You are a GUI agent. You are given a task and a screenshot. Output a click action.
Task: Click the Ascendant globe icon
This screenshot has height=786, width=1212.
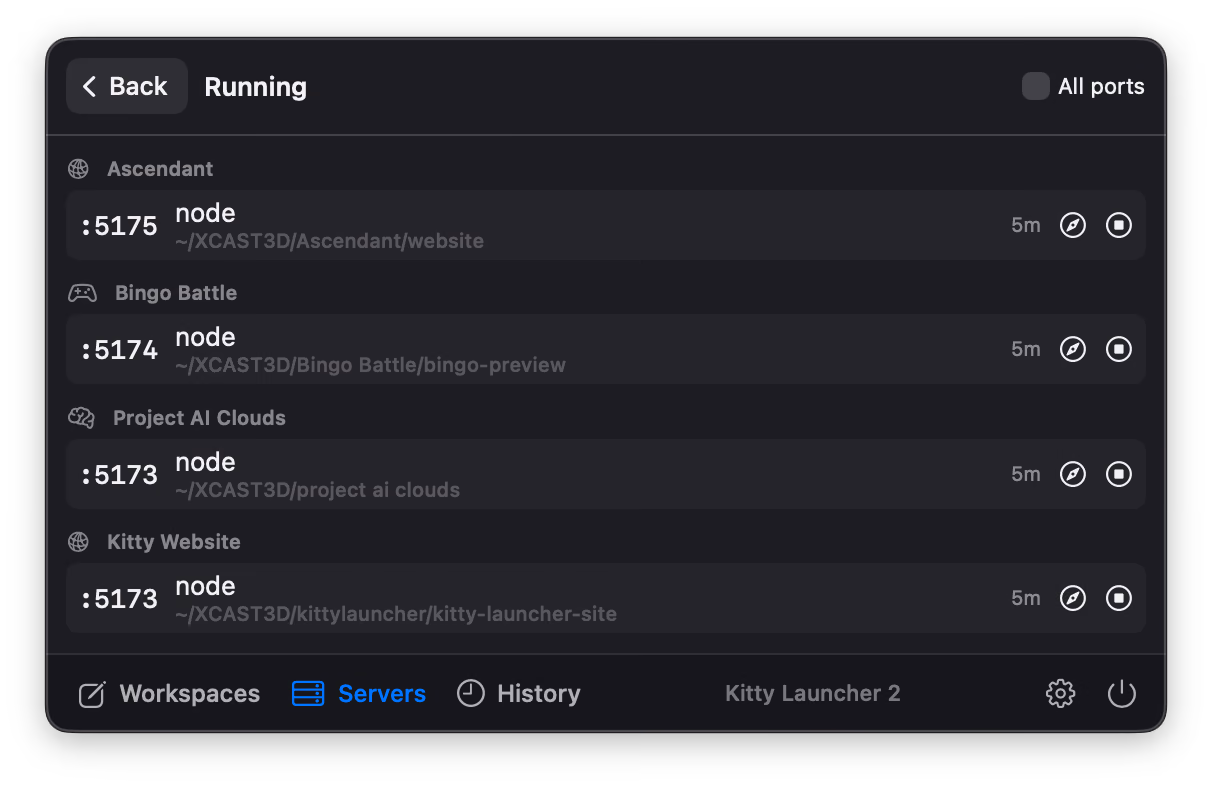pos(78,169)
